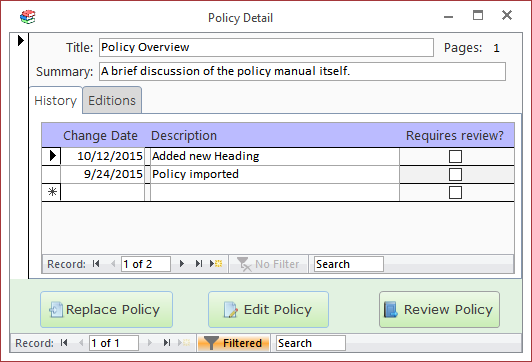The height and width of the screenshot is (362, 532).
Task: Select row of 10/12/2015 history record
Action: (51, 156)
